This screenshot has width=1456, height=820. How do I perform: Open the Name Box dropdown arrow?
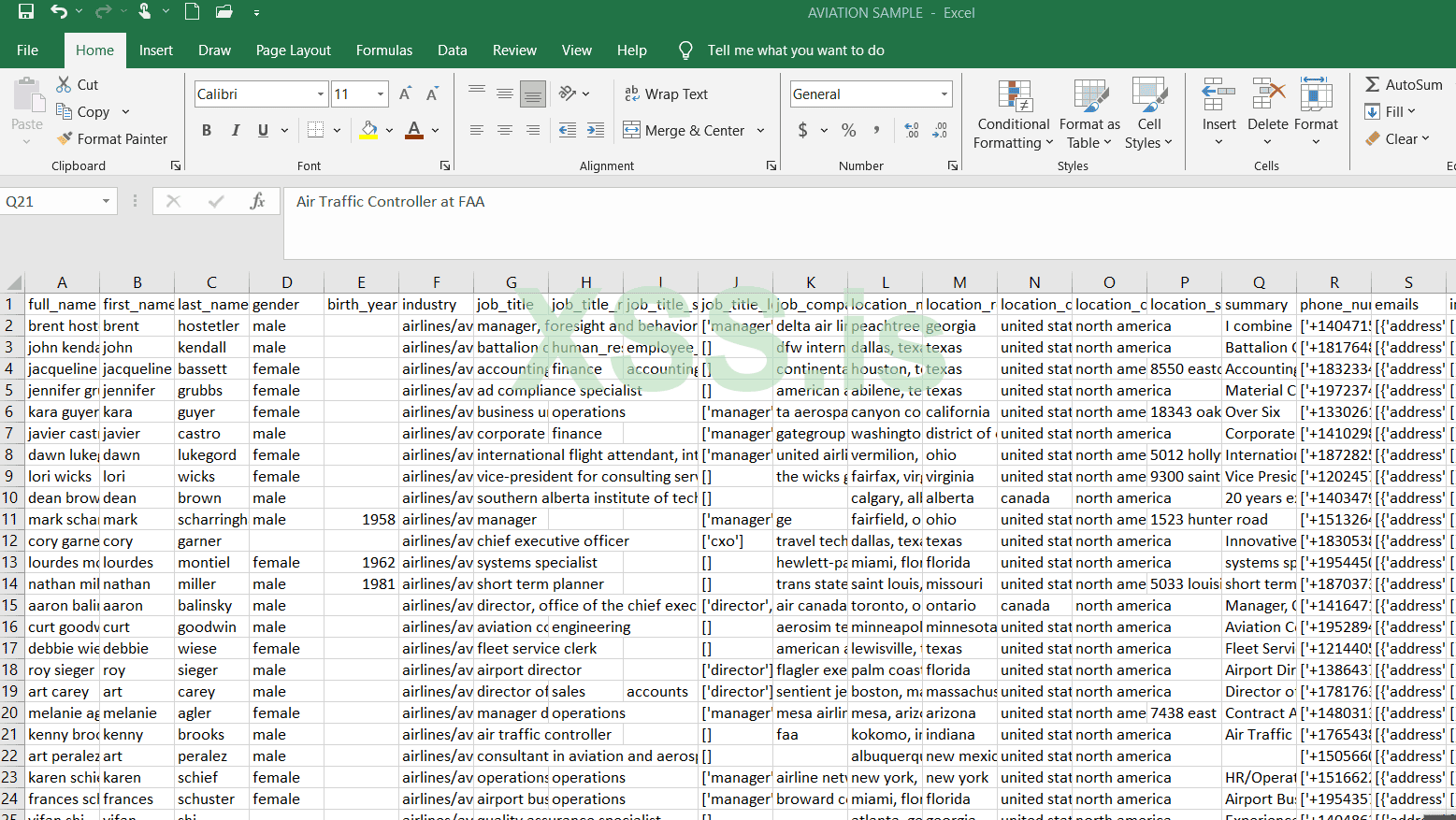click(x=106, y=201)
